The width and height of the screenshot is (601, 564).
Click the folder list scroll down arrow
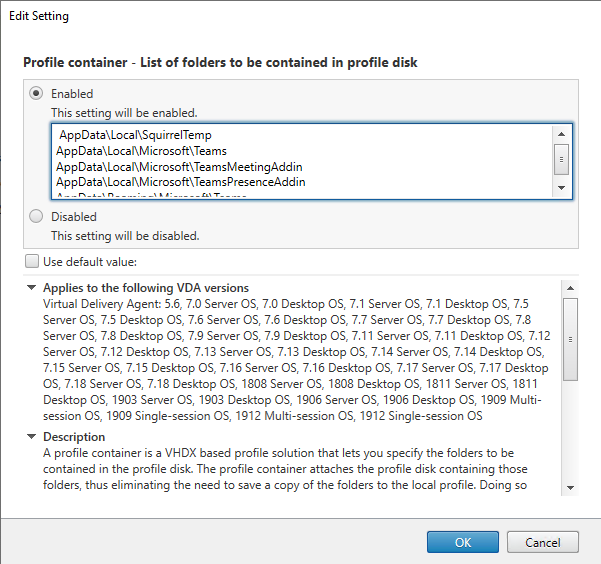(562, 188)
